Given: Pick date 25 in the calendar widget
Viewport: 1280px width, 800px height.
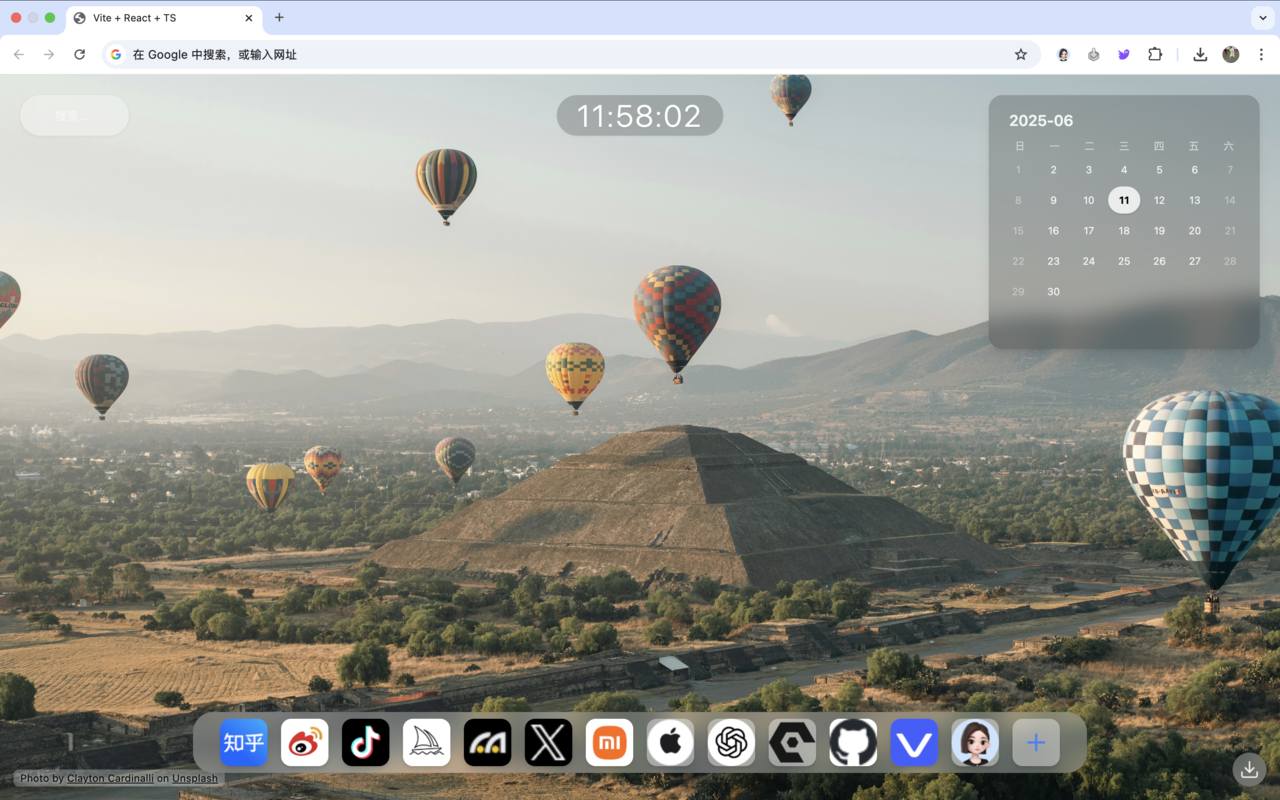Looking at the screenshot, I should coord(1124,261).
